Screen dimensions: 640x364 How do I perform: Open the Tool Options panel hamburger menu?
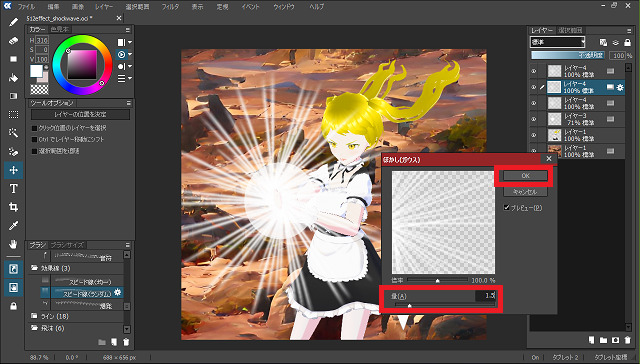(128, 103)
